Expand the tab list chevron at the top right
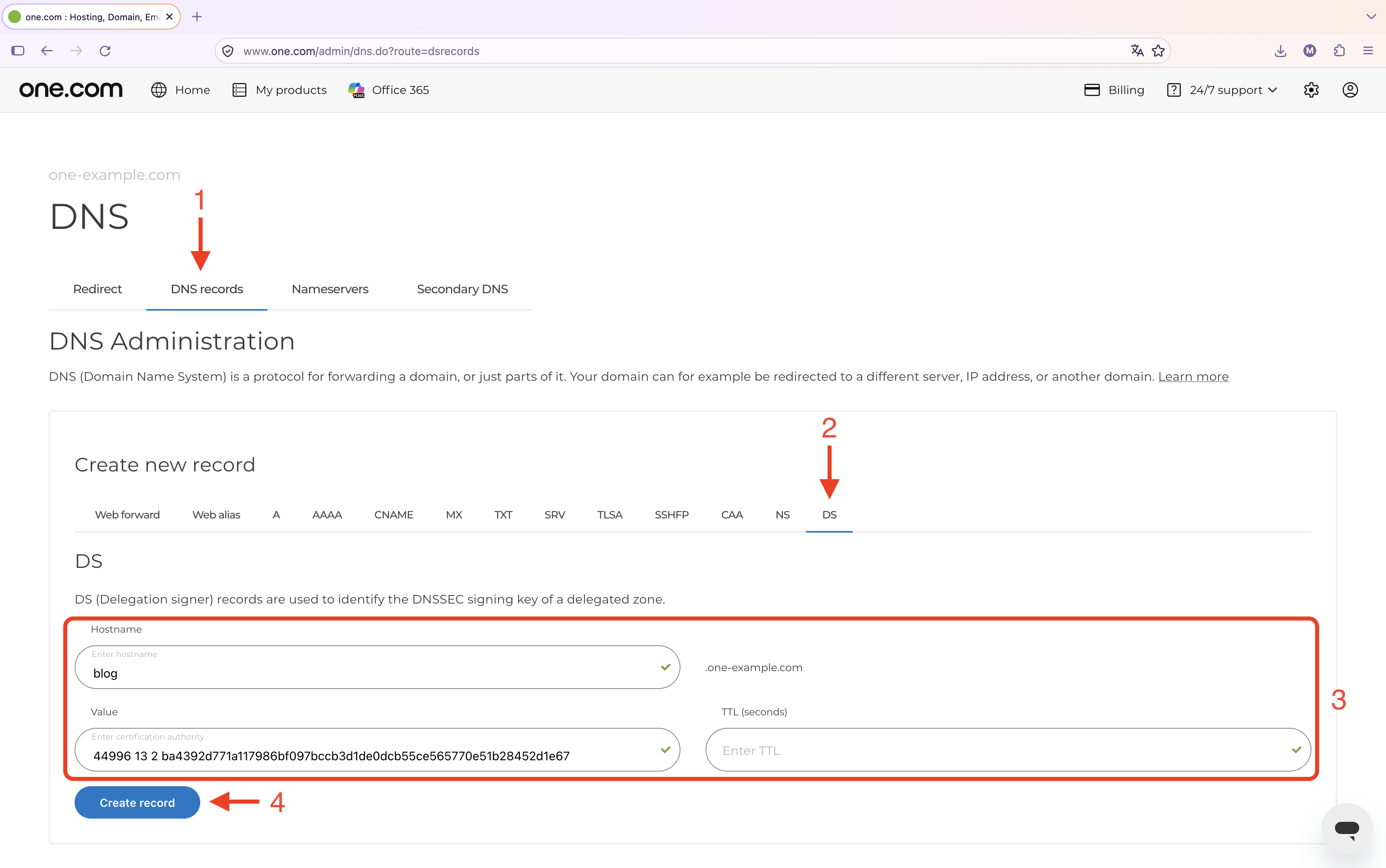1386x868 pixels. tap(1371, 17)
